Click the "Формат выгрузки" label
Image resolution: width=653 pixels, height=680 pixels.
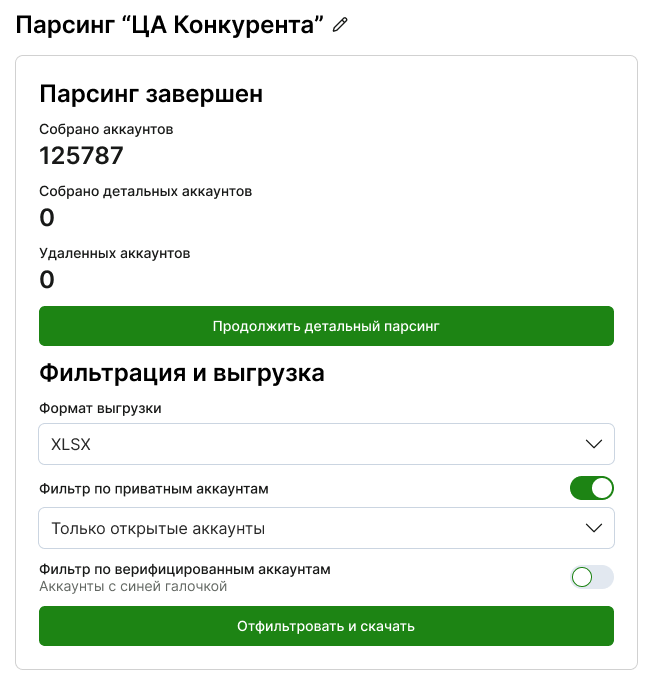tap(100, 408)
